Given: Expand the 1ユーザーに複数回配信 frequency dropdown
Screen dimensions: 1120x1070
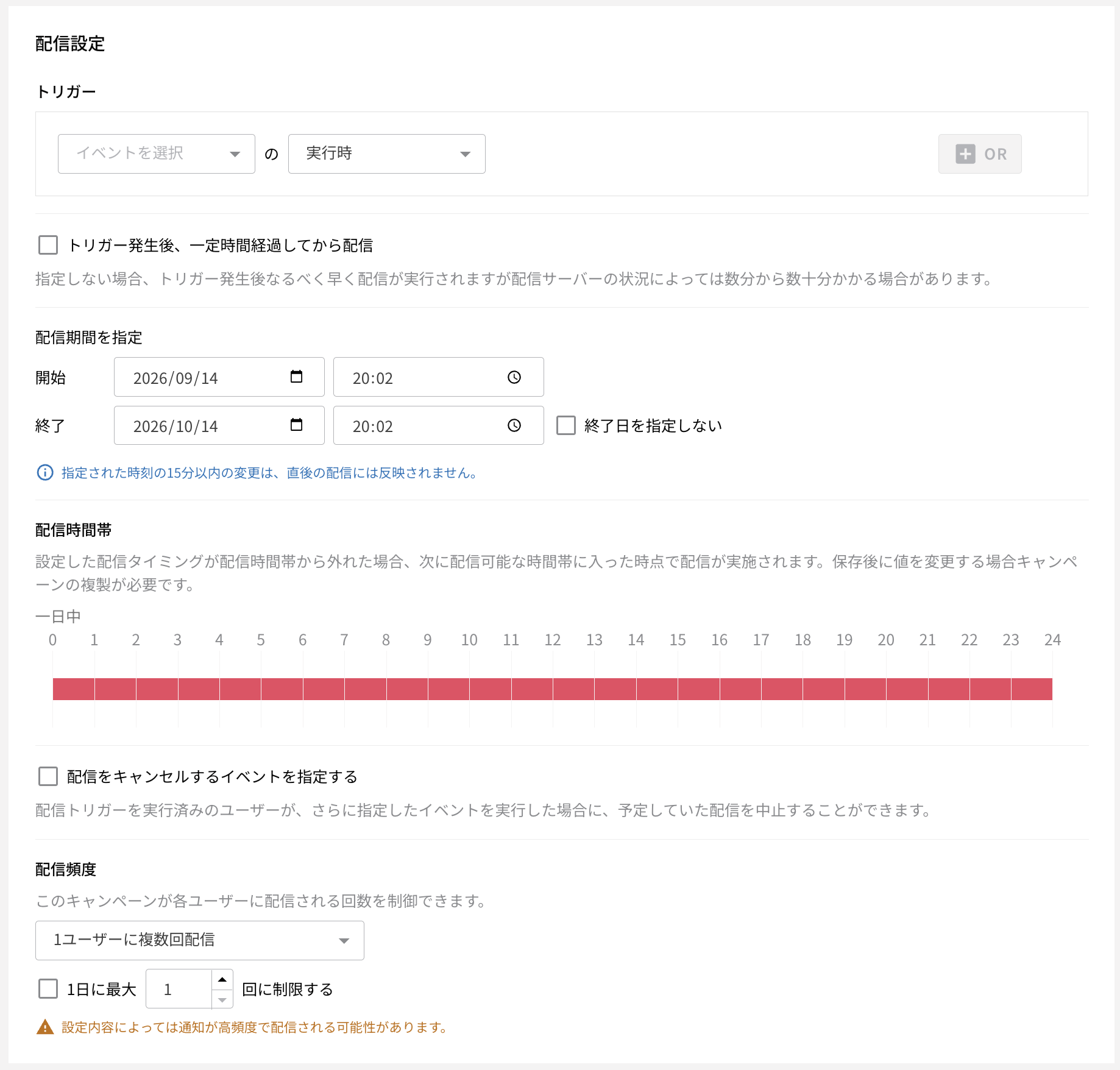Looking at the screenshot, I should 200,940.
